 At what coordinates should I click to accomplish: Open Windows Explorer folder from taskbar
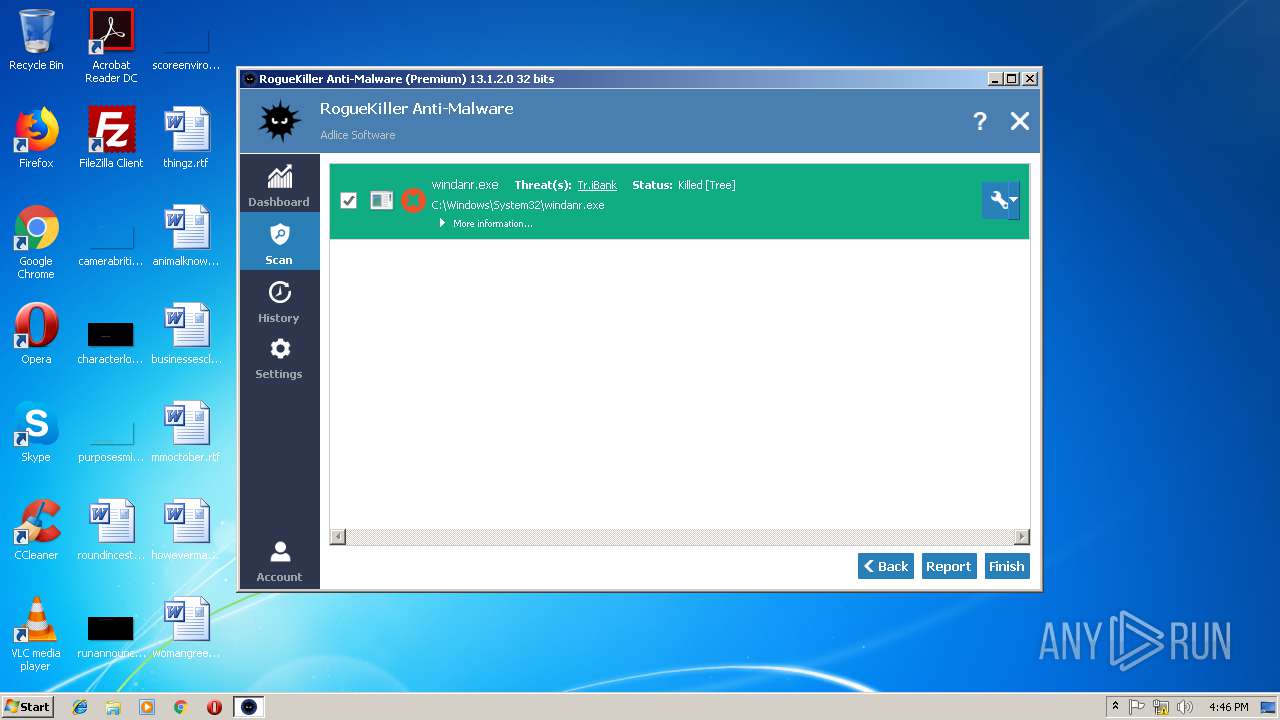point(113,707)
